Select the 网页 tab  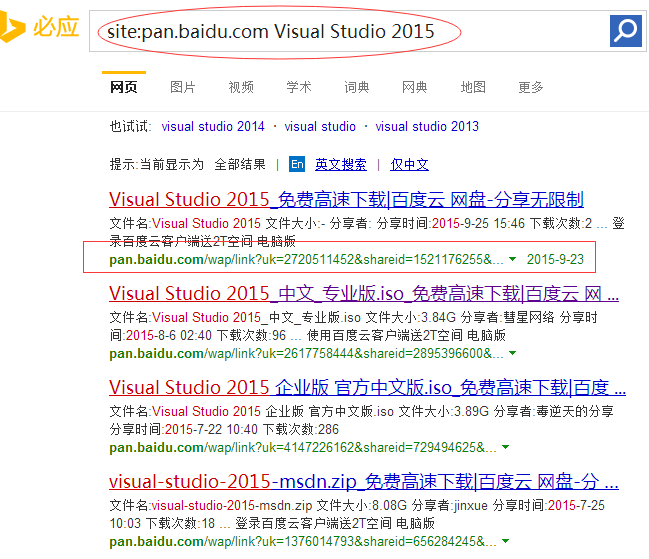123,87
